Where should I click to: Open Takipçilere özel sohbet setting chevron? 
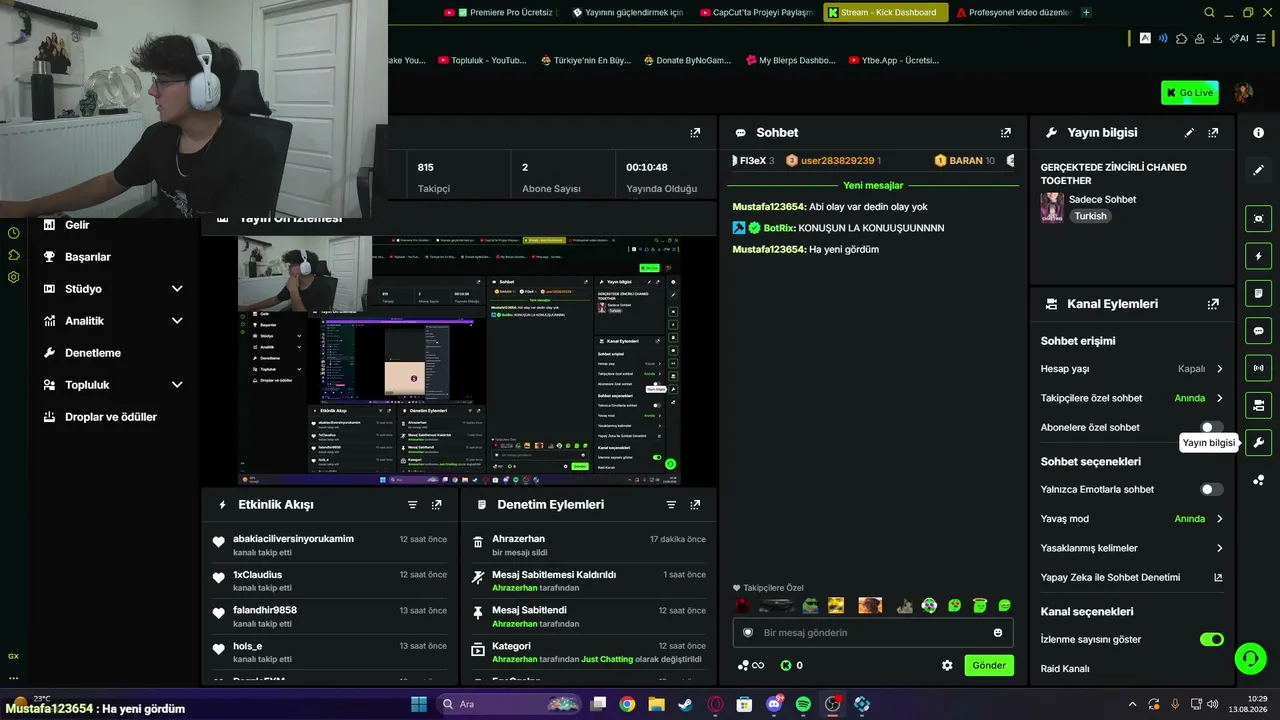pos(1219,398)
